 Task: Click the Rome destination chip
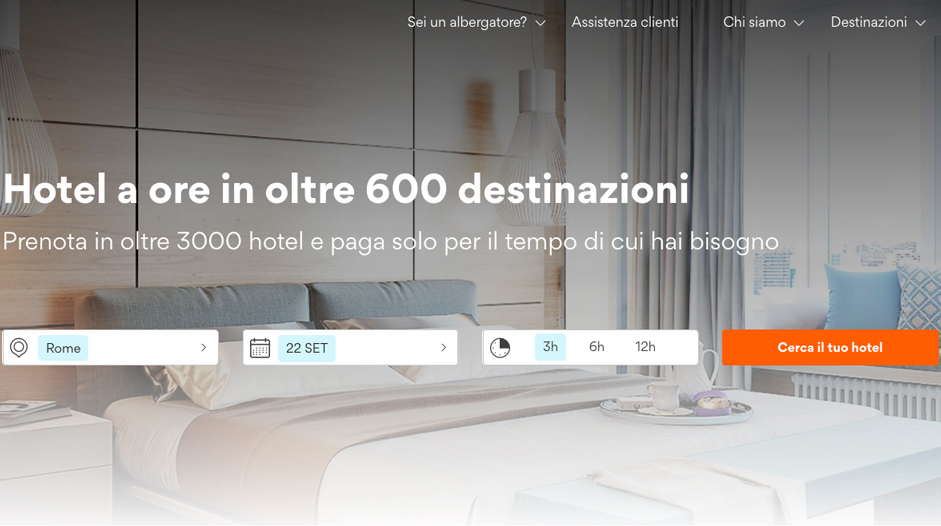click(63, 348)
